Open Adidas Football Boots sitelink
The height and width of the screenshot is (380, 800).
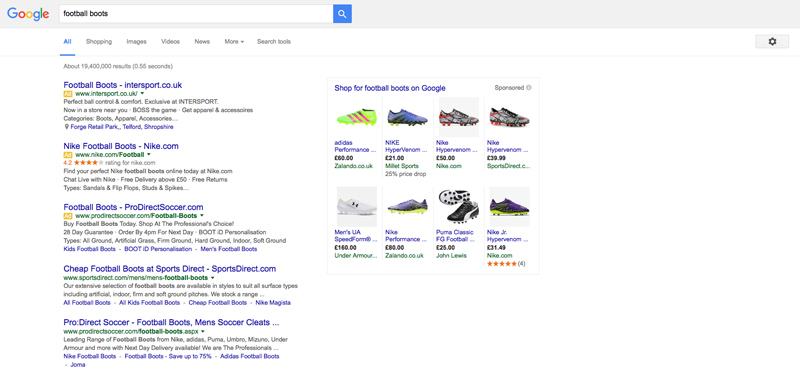(250, 356)
